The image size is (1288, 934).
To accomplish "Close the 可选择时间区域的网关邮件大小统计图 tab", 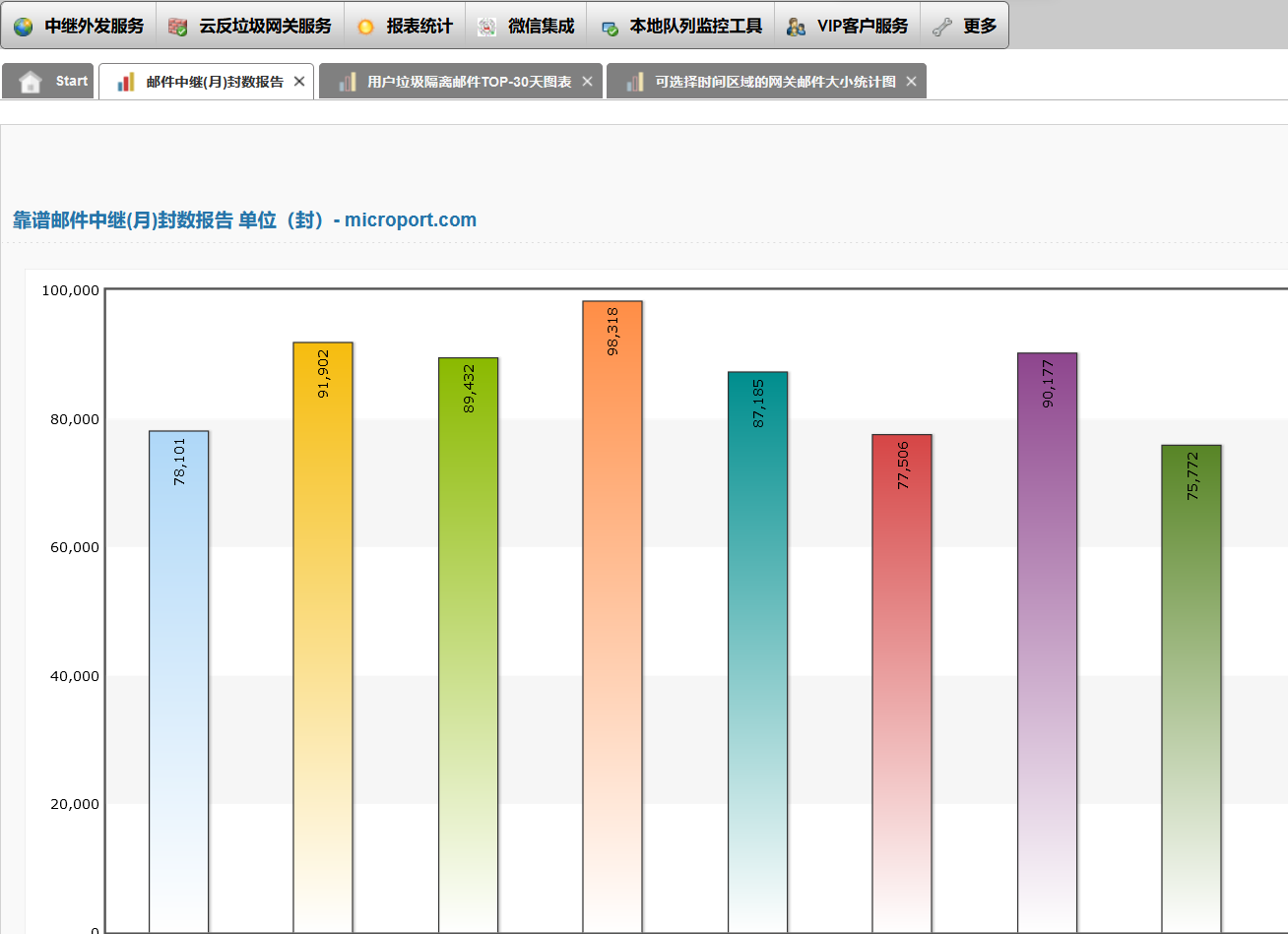I will pyautogui.click(x=911, y=82).
